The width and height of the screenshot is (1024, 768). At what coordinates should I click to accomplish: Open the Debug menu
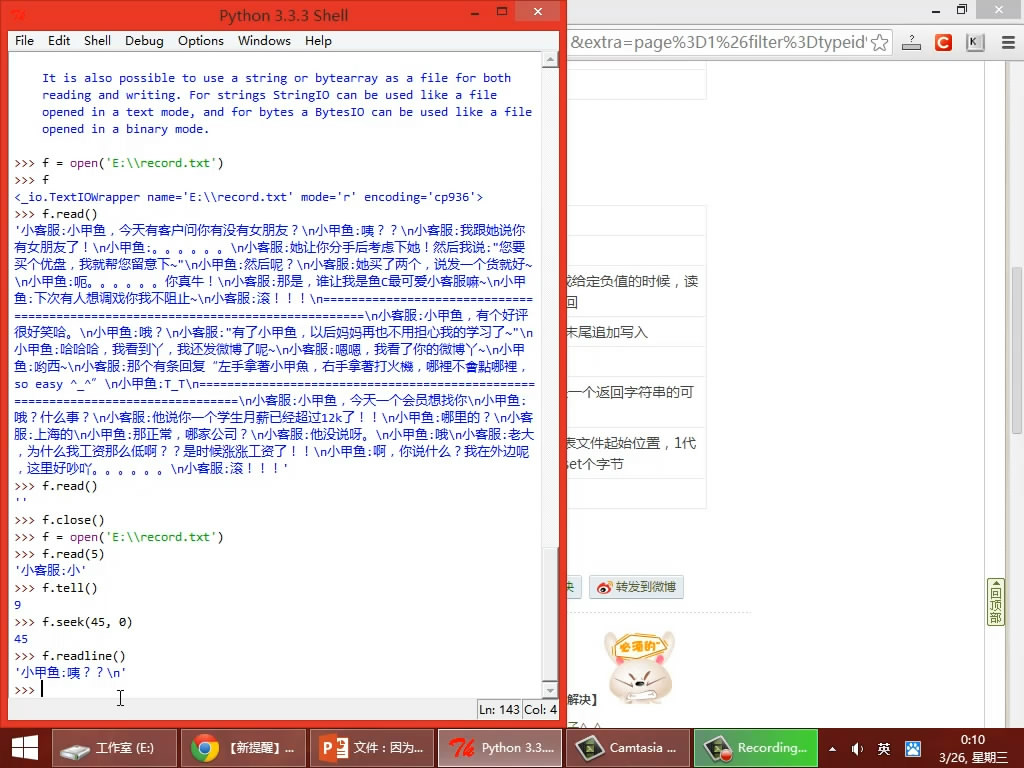tap(144, 41)
